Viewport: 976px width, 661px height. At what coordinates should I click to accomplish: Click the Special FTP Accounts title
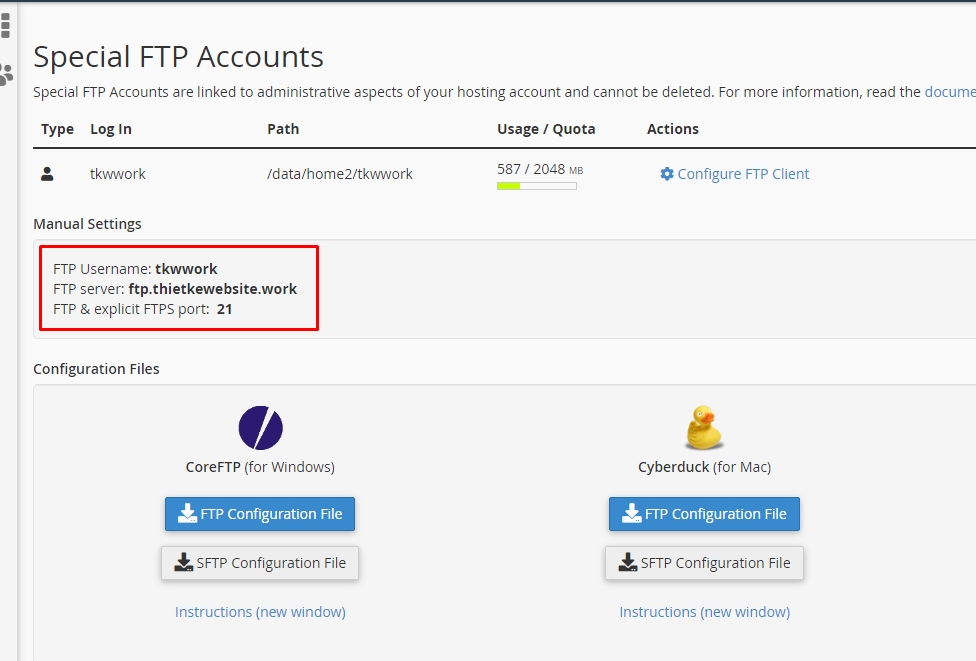[179, 57]
